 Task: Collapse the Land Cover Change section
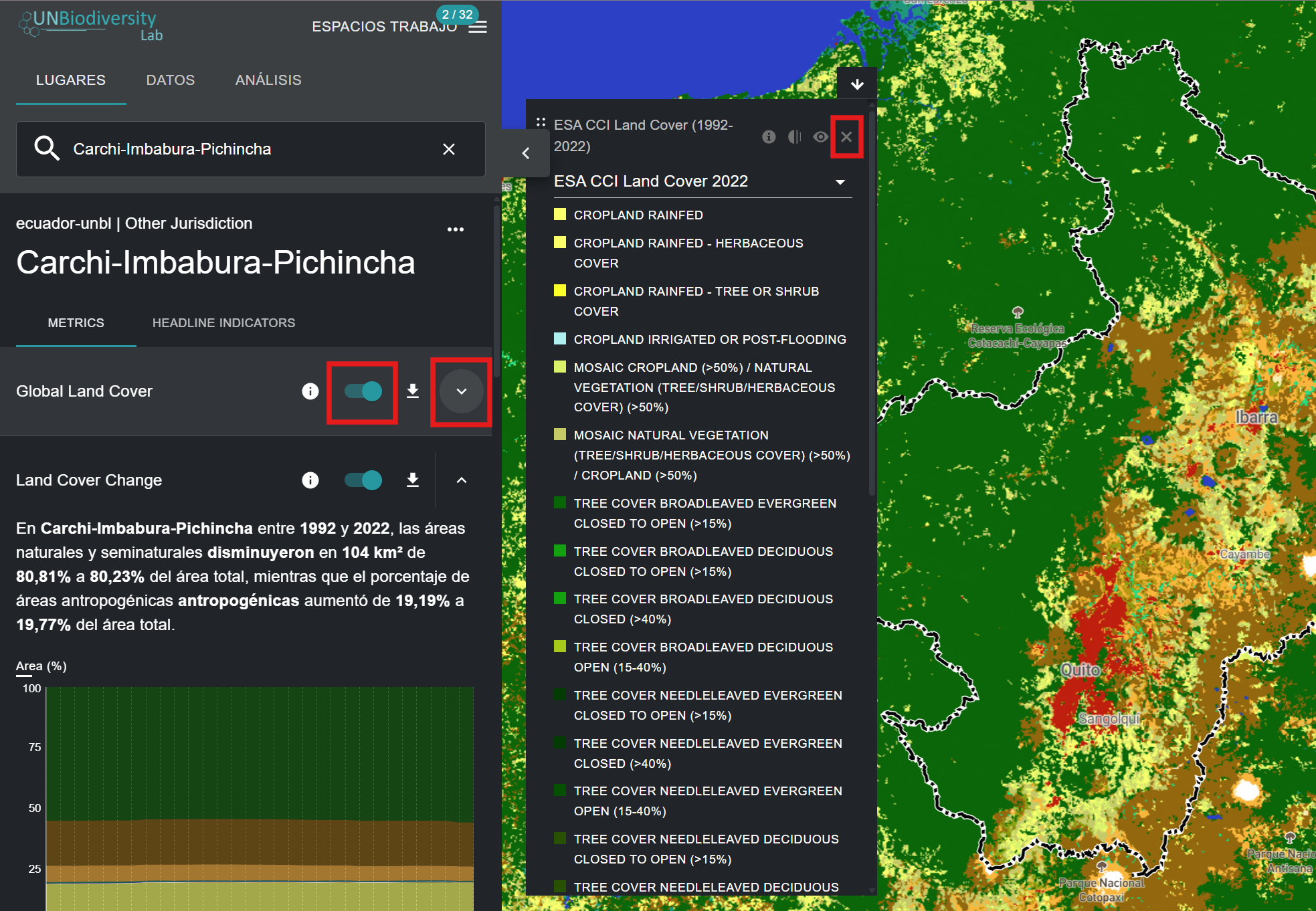pyautogui.click(x=462, y=480)
